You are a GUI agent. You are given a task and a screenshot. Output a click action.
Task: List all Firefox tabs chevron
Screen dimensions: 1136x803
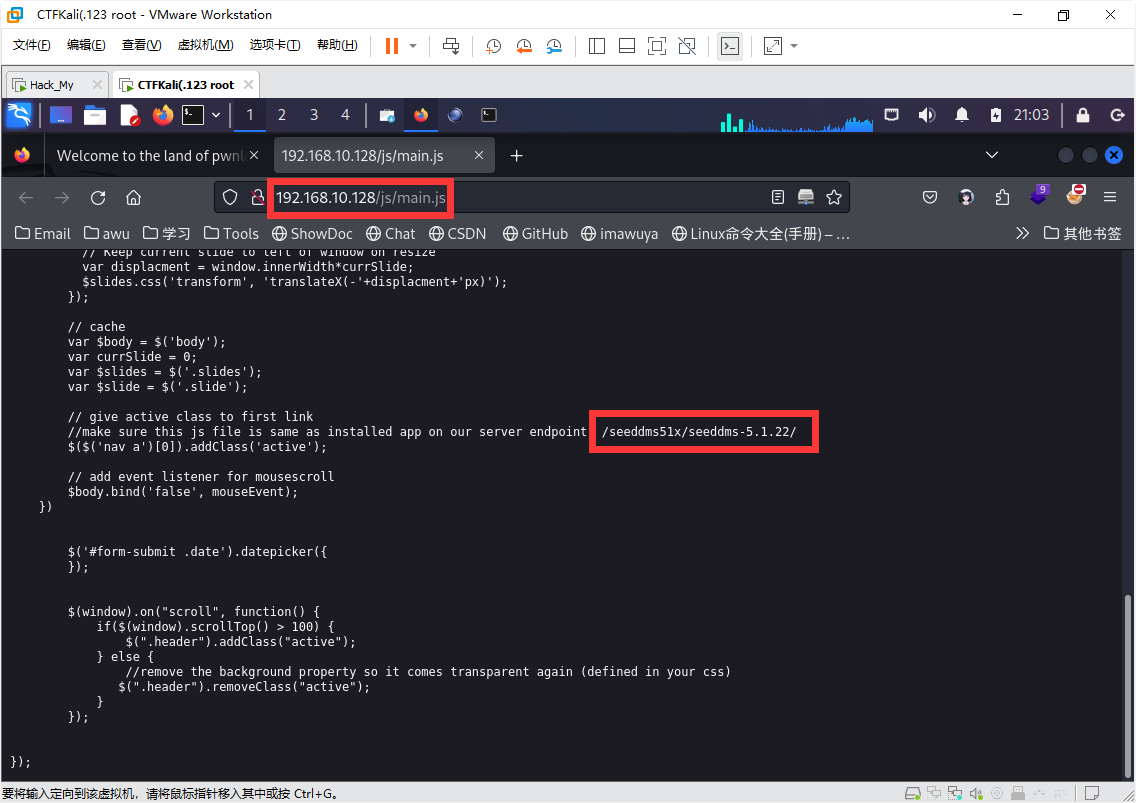click(992, 155)
